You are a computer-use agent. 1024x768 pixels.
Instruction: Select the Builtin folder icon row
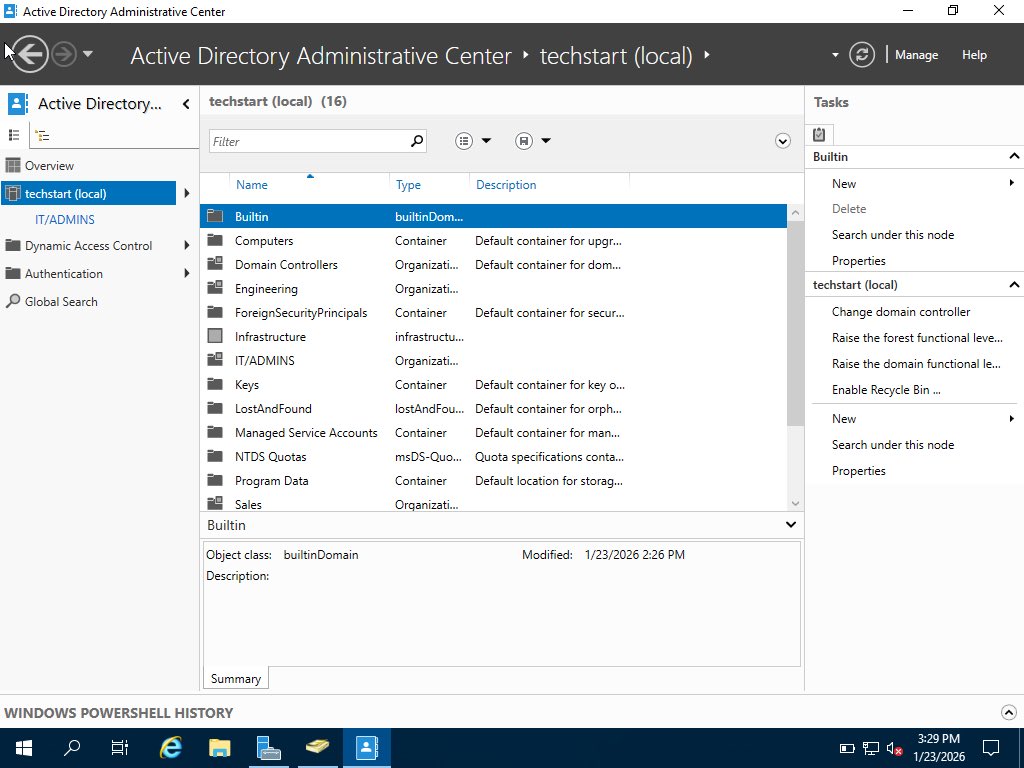click(215, 216)
